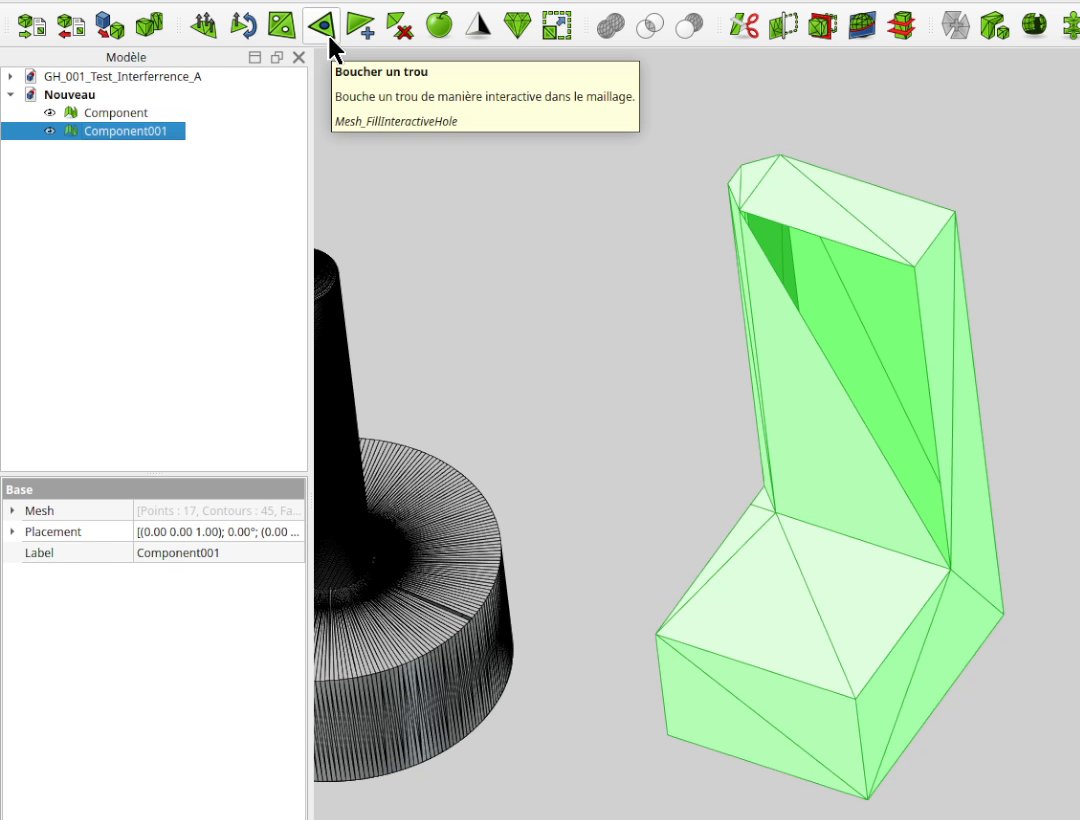This screenshot has width=1080, height=820.
Task: Edit the Label value Component001
Action: click(x=219, y=552)
